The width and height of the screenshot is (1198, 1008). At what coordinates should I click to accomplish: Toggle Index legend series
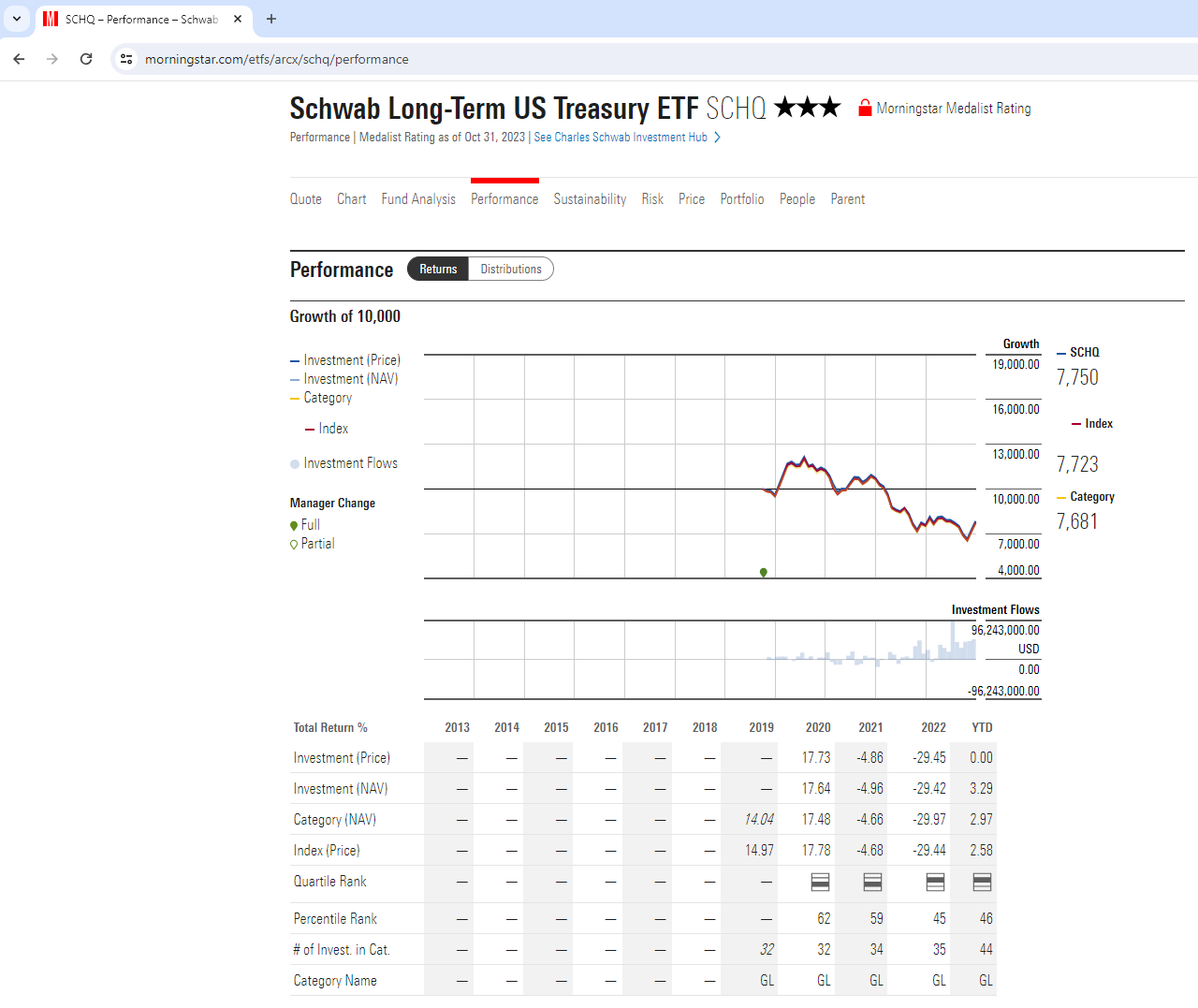(327, 429)
